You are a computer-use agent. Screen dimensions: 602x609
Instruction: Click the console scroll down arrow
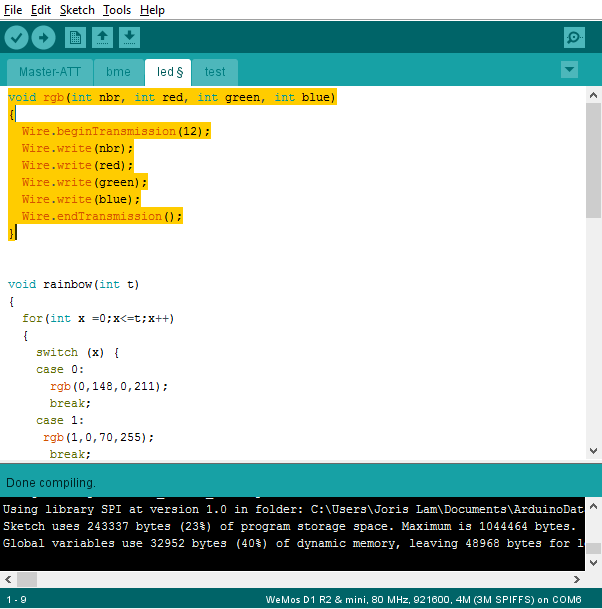tap(593, 562)
